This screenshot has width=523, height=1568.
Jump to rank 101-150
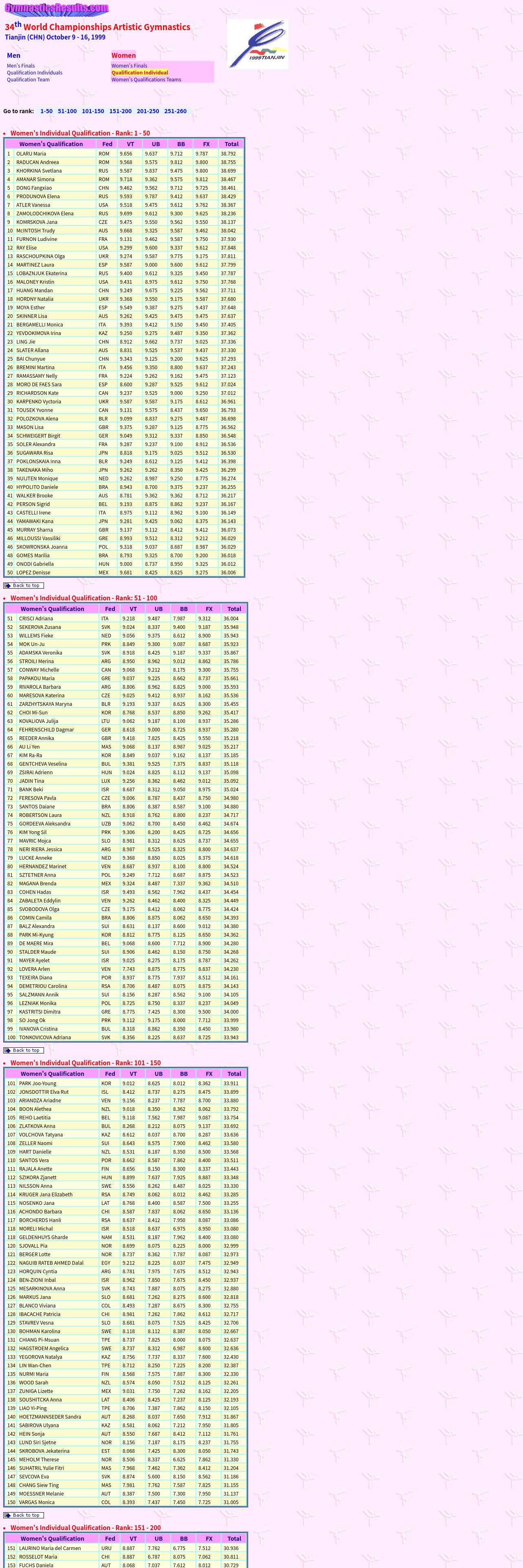click(93, 111)
